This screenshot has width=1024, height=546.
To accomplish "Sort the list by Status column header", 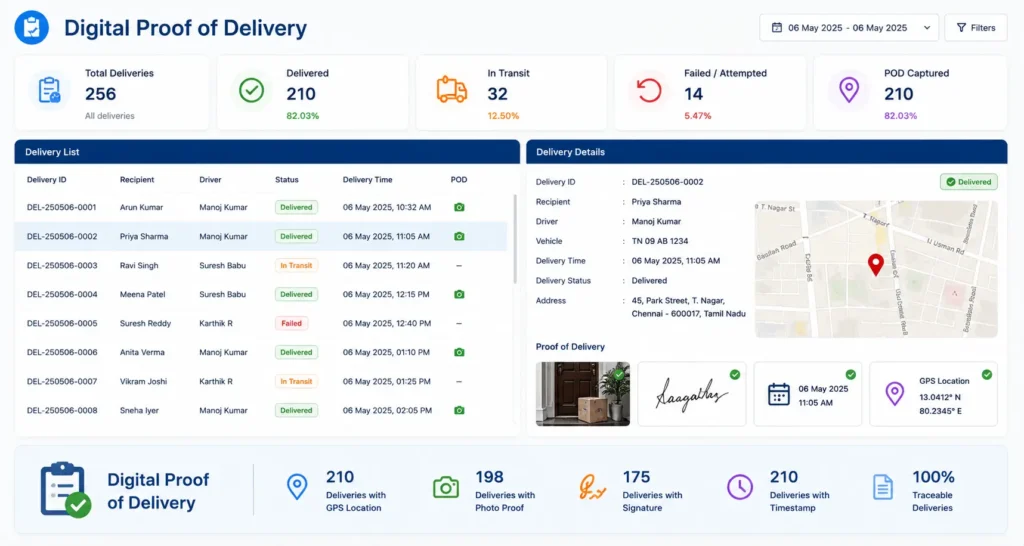I will 287,180.
